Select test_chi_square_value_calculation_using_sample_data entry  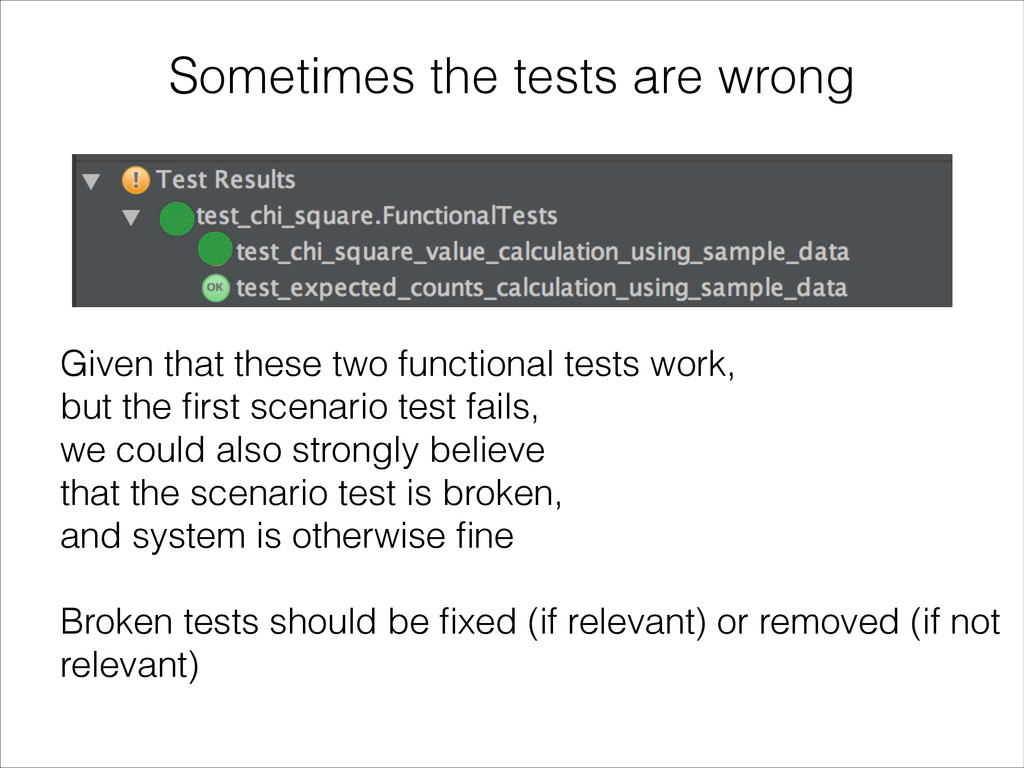[542, 252]
